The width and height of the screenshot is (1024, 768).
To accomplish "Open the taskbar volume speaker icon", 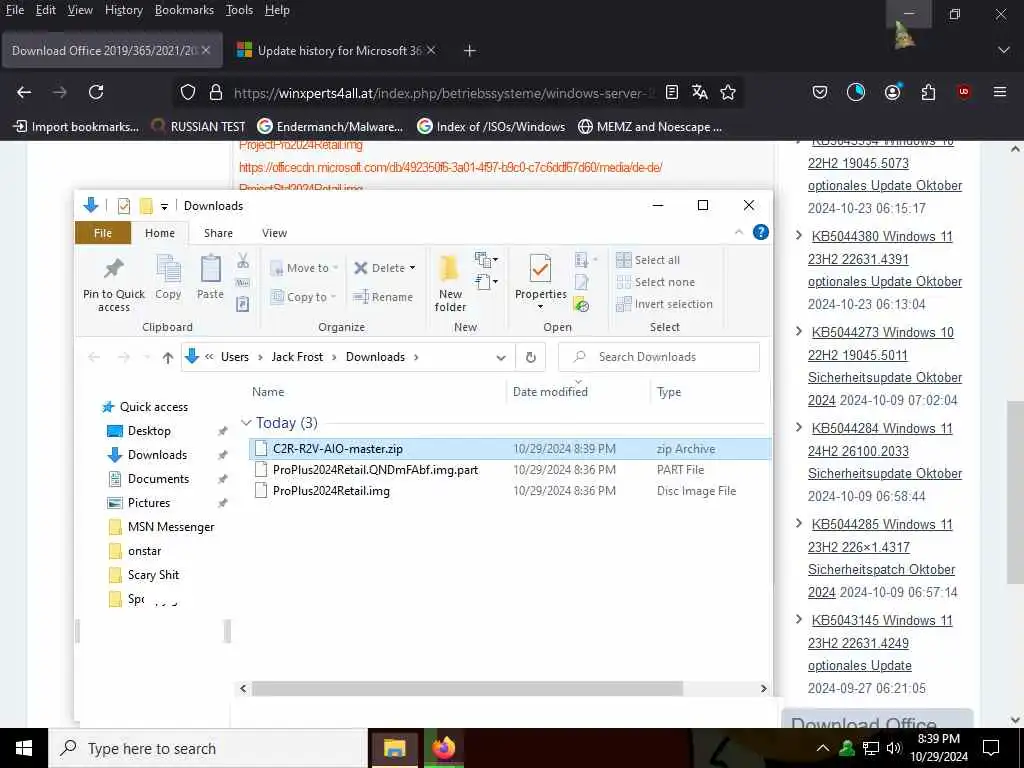I will click(x=893, y=748).
